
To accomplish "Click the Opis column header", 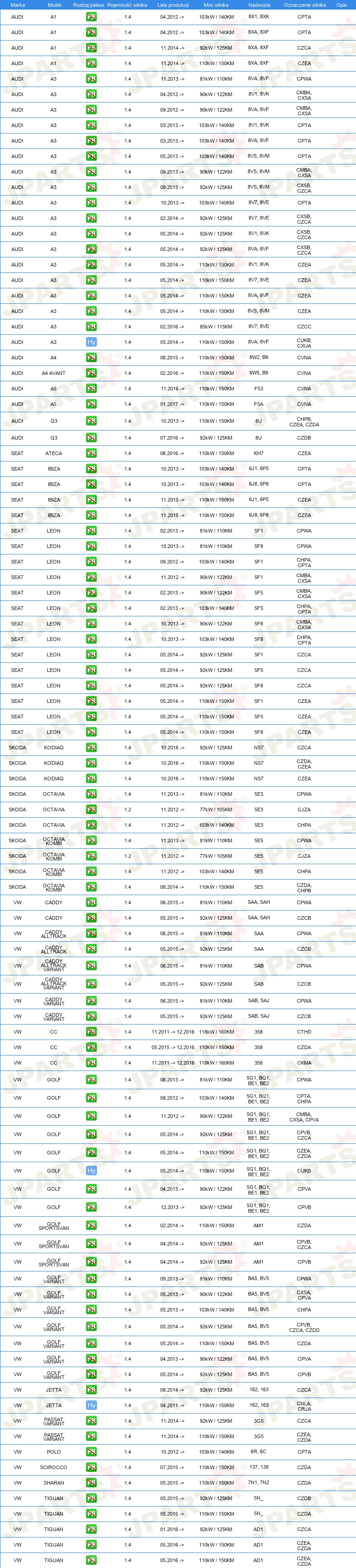I will point(341,5).
